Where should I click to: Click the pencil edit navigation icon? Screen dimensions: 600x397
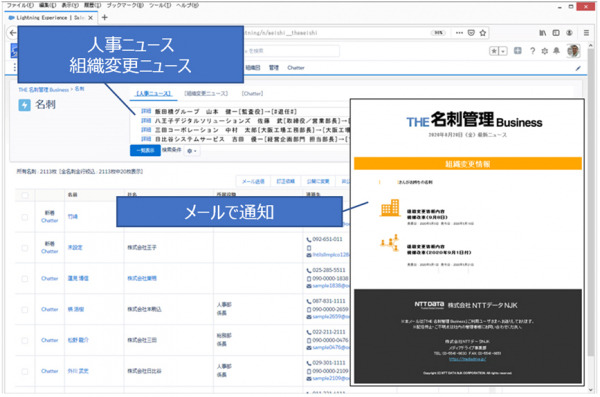(578, 68)
